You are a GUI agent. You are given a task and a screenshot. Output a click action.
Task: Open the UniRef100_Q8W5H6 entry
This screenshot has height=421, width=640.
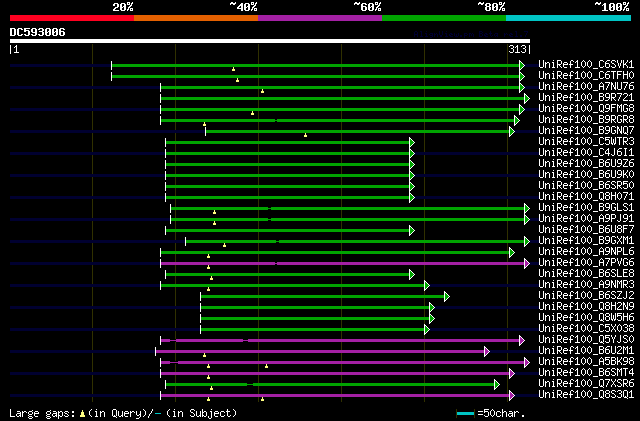pos(586,318)
